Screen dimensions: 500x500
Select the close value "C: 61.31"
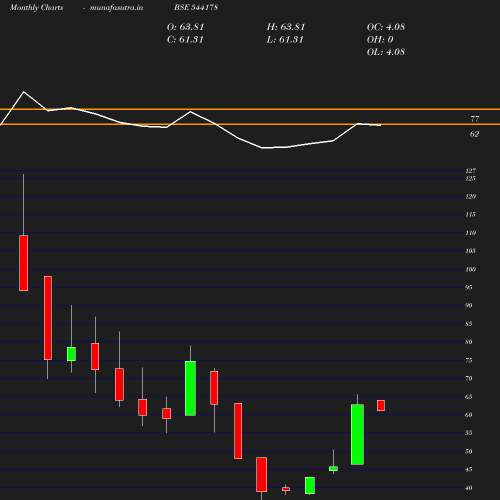[x=185, y=40]
